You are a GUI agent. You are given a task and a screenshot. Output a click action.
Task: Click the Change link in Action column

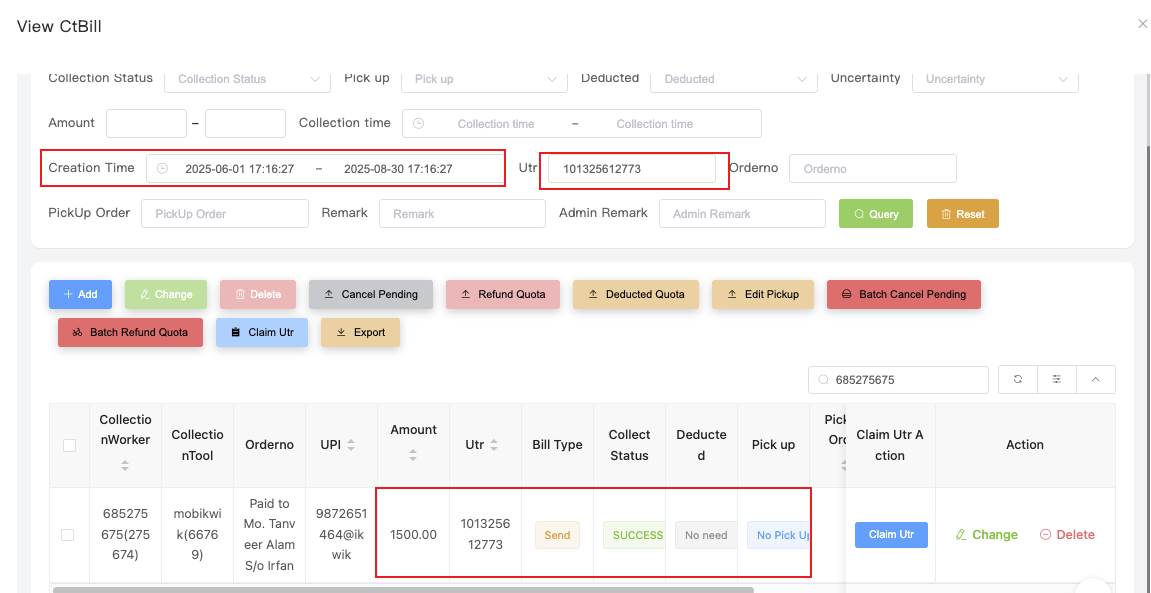click(x=986, y=535)
